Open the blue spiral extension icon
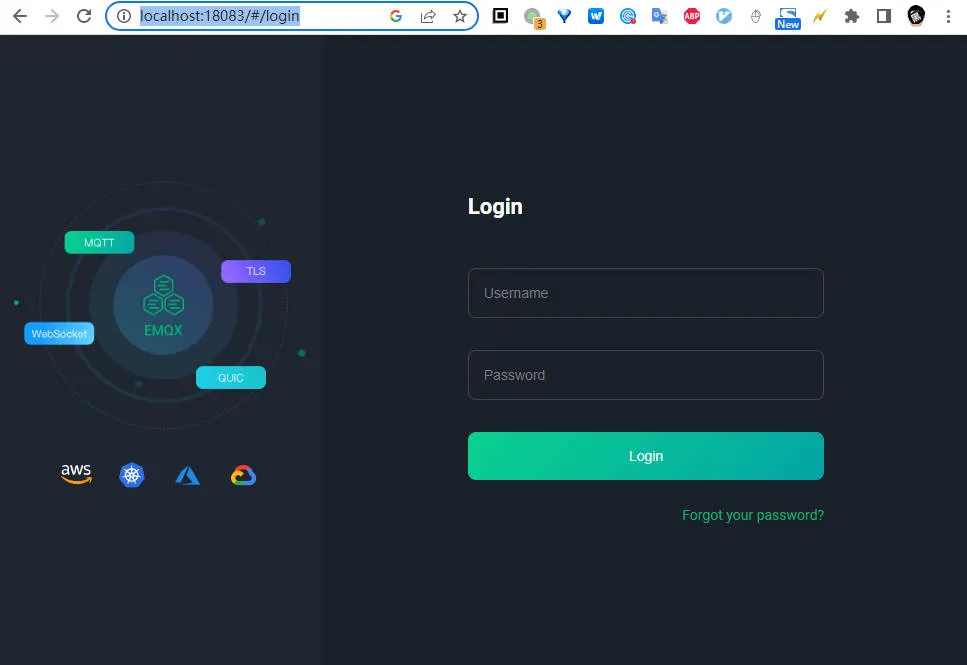The height and width of the screenshot is (665, 967). pyautogui.click(x=628, y=17)
